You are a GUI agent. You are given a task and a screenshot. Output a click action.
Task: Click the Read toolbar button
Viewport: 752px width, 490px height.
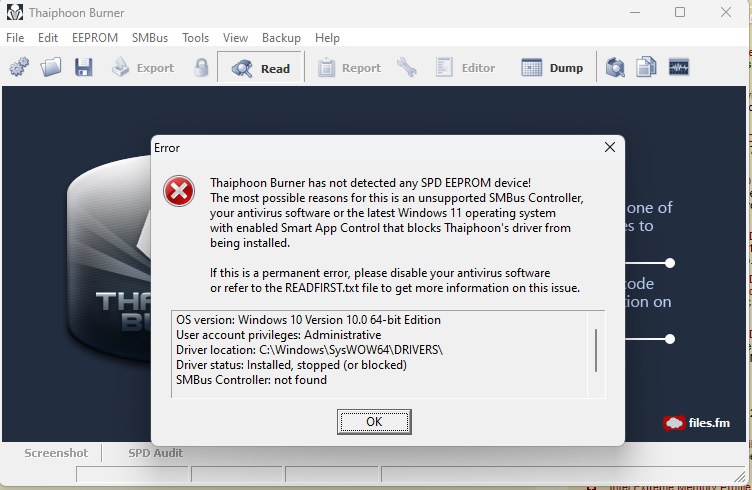(260, 68)
